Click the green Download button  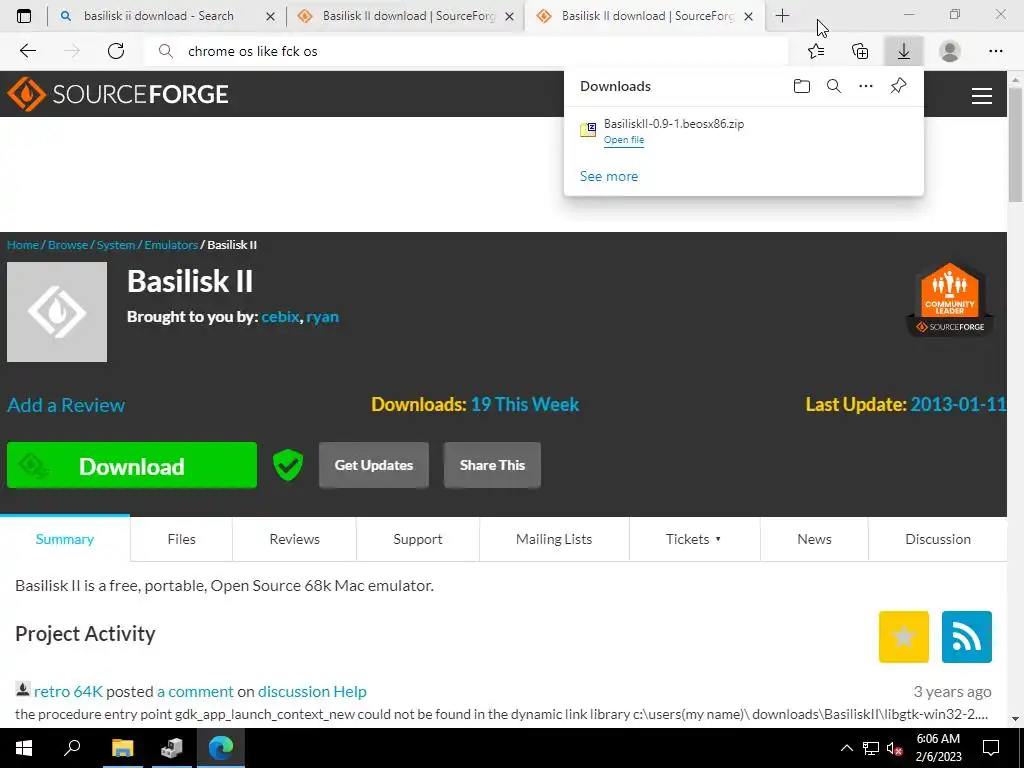132,465
